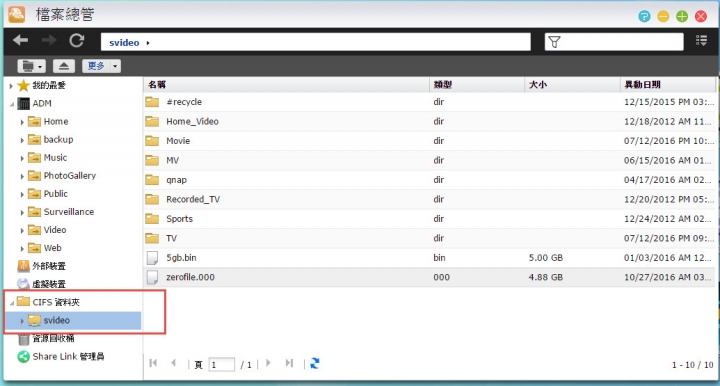Go back with the left arrow button
The height and width of the screenshot is (386, 720).
click(x=21, y=40)
